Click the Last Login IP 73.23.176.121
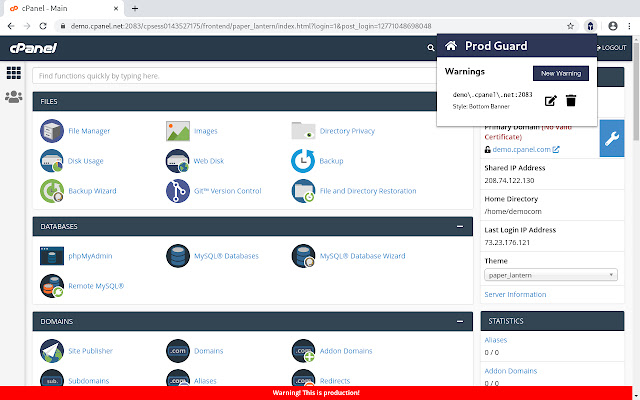 [x=507, y=242]
